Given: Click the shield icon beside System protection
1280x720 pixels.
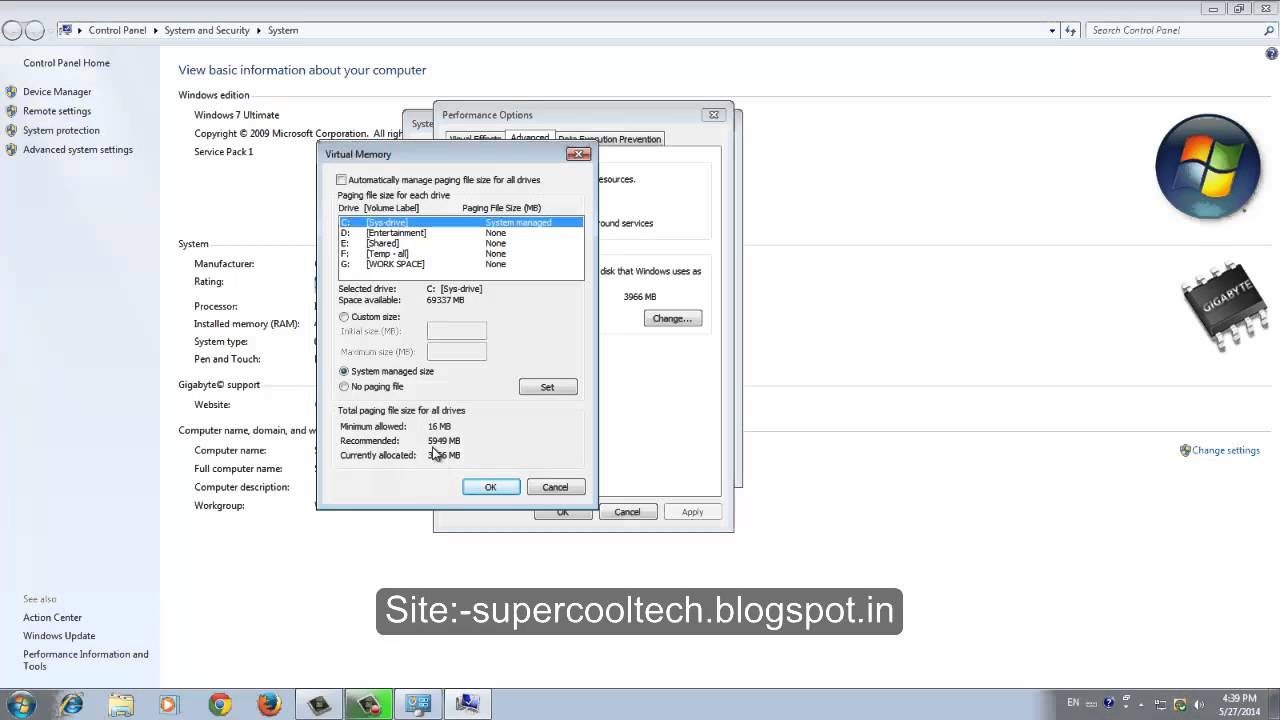Looking at the screenshot, I should pos(11,130).
